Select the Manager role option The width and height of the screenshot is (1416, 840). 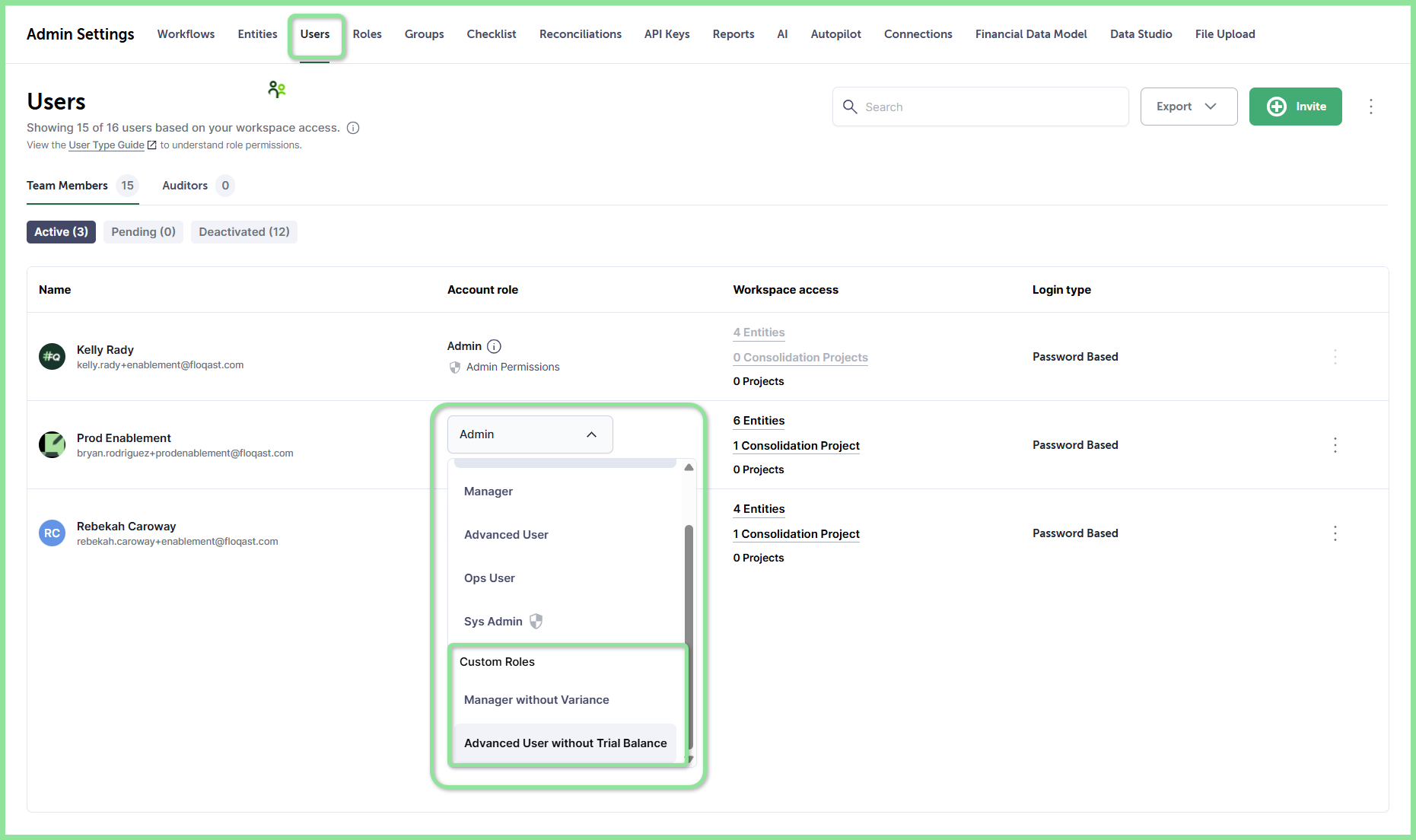coord(565,492)
